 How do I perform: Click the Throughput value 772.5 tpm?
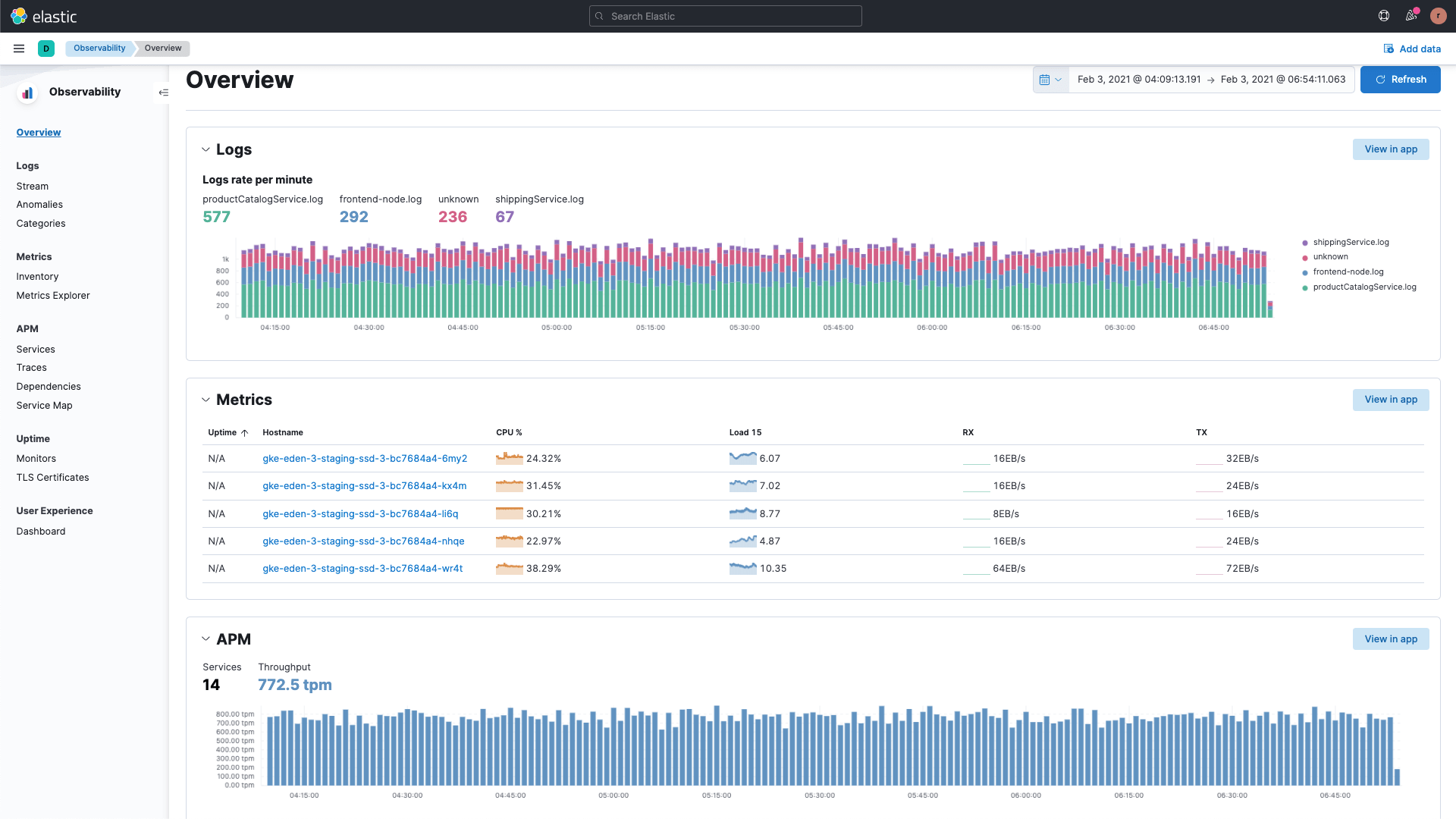(295, 686)
